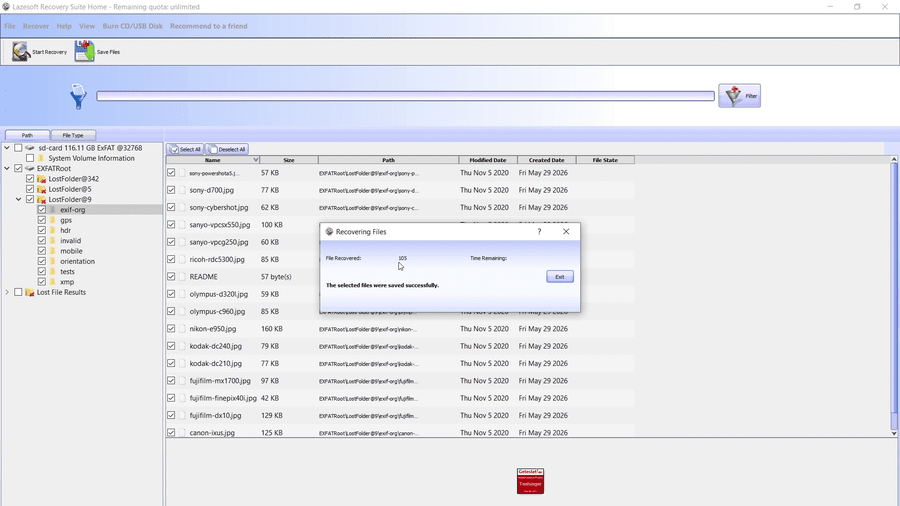Sort by the File State column header
This screenshot has height=506, width=900.
(605, 160)
